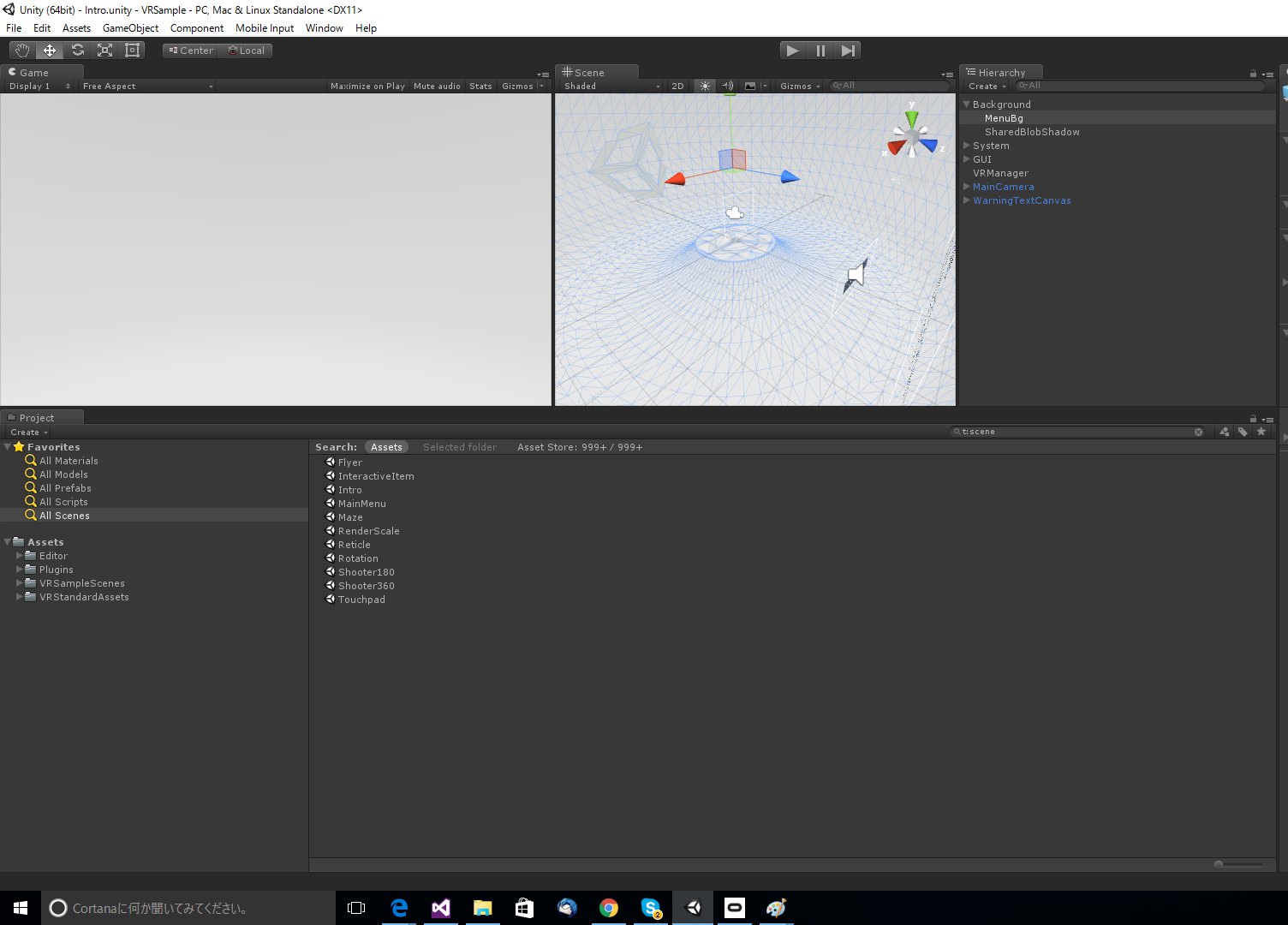Switch to the Hierarchy tab
Image resolution: width=1288 pixels, height=925 pixels.
click(1001, 73)
